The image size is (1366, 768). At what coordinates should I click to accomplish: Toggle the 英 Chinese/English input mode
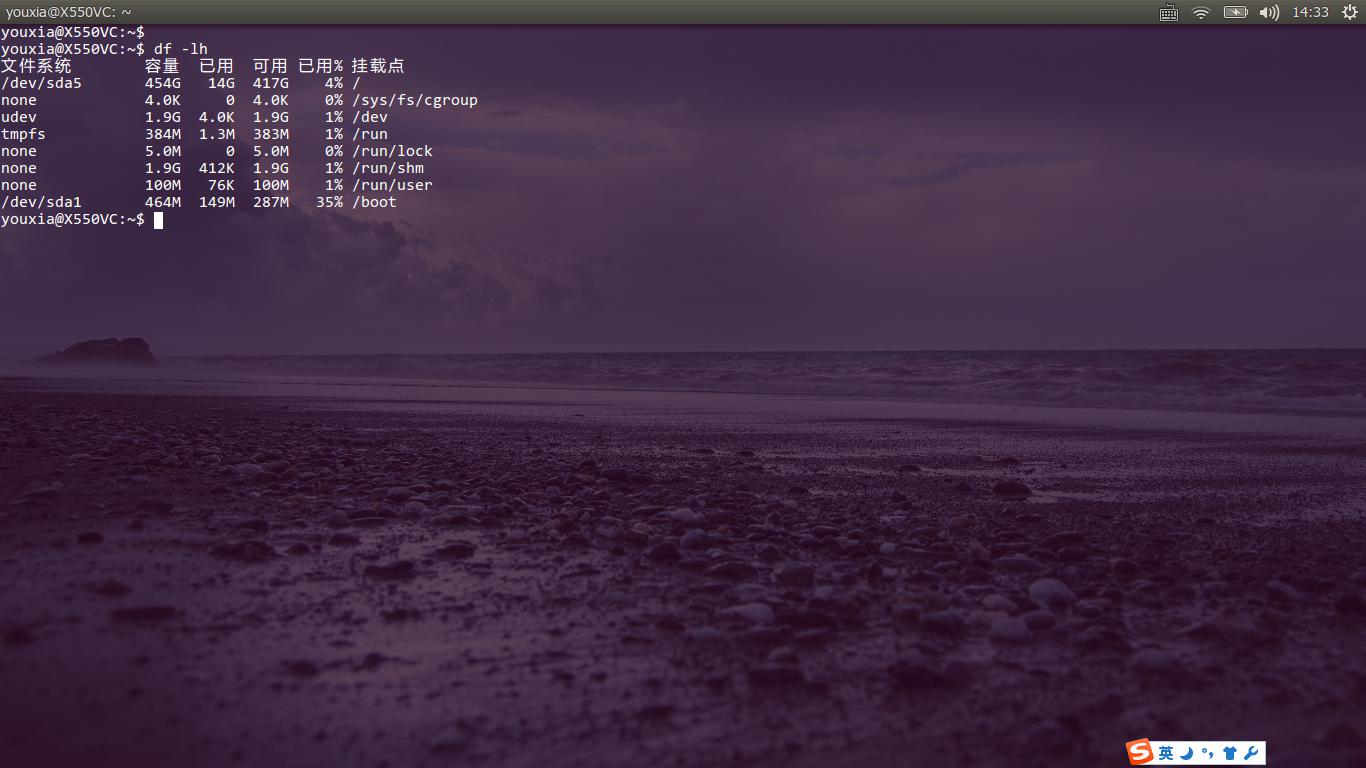(1166, 753)
